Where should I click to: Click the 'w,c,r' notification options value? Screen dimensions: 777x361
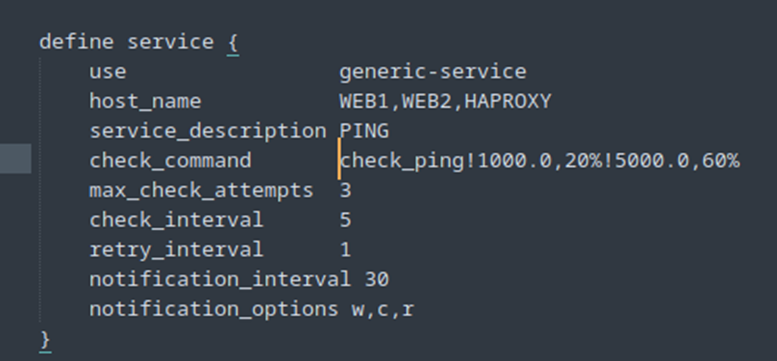(383, 310)
